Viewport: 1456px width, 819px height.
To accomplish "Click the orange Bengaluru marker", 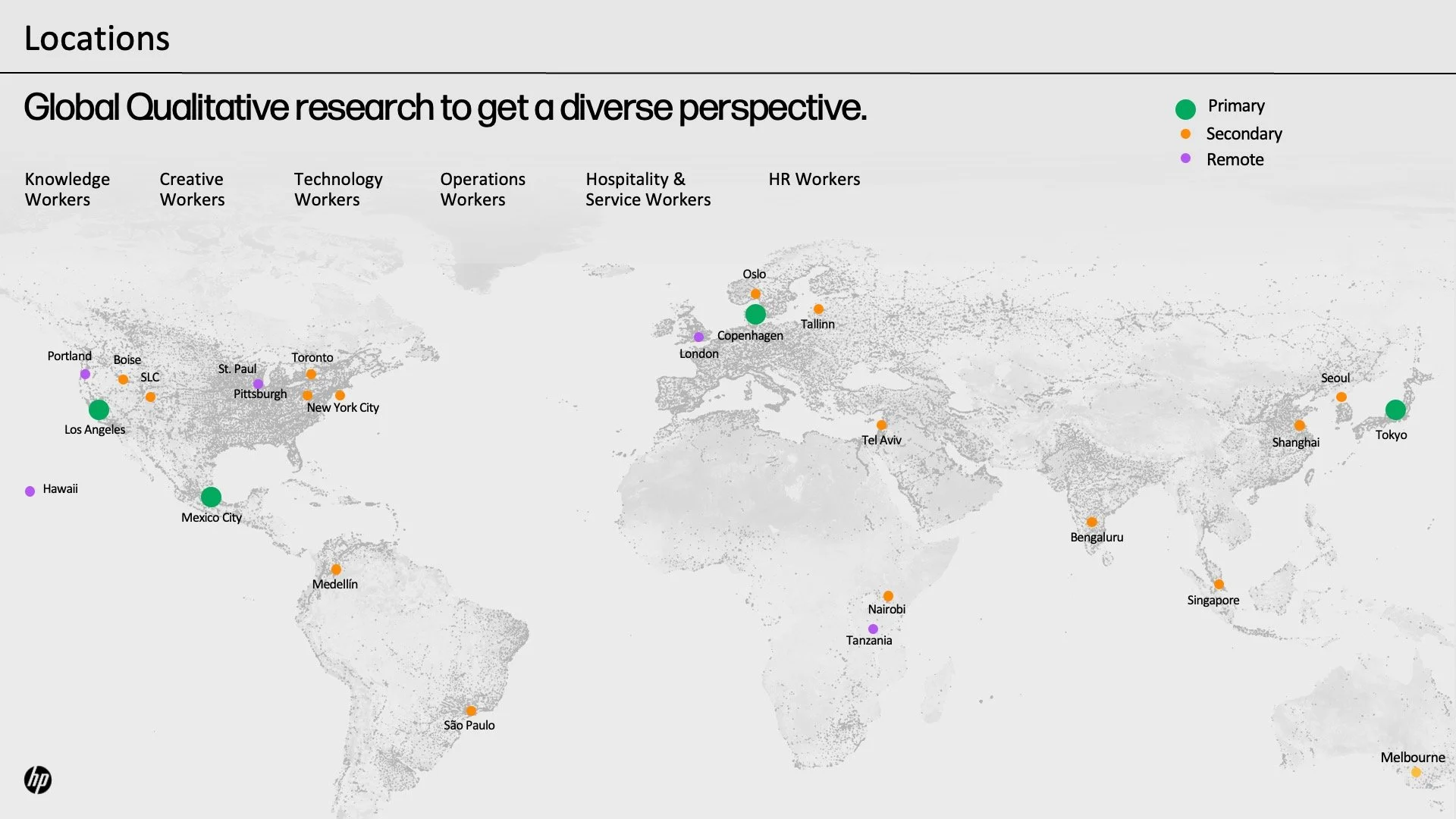I will point(1091,522).
